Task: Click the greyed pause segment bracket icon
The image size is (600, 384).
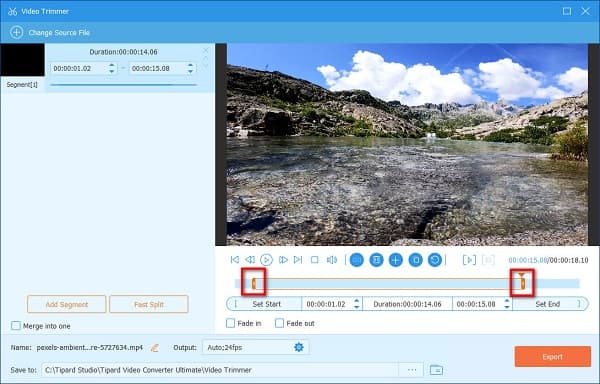Action: coord(488,260)
